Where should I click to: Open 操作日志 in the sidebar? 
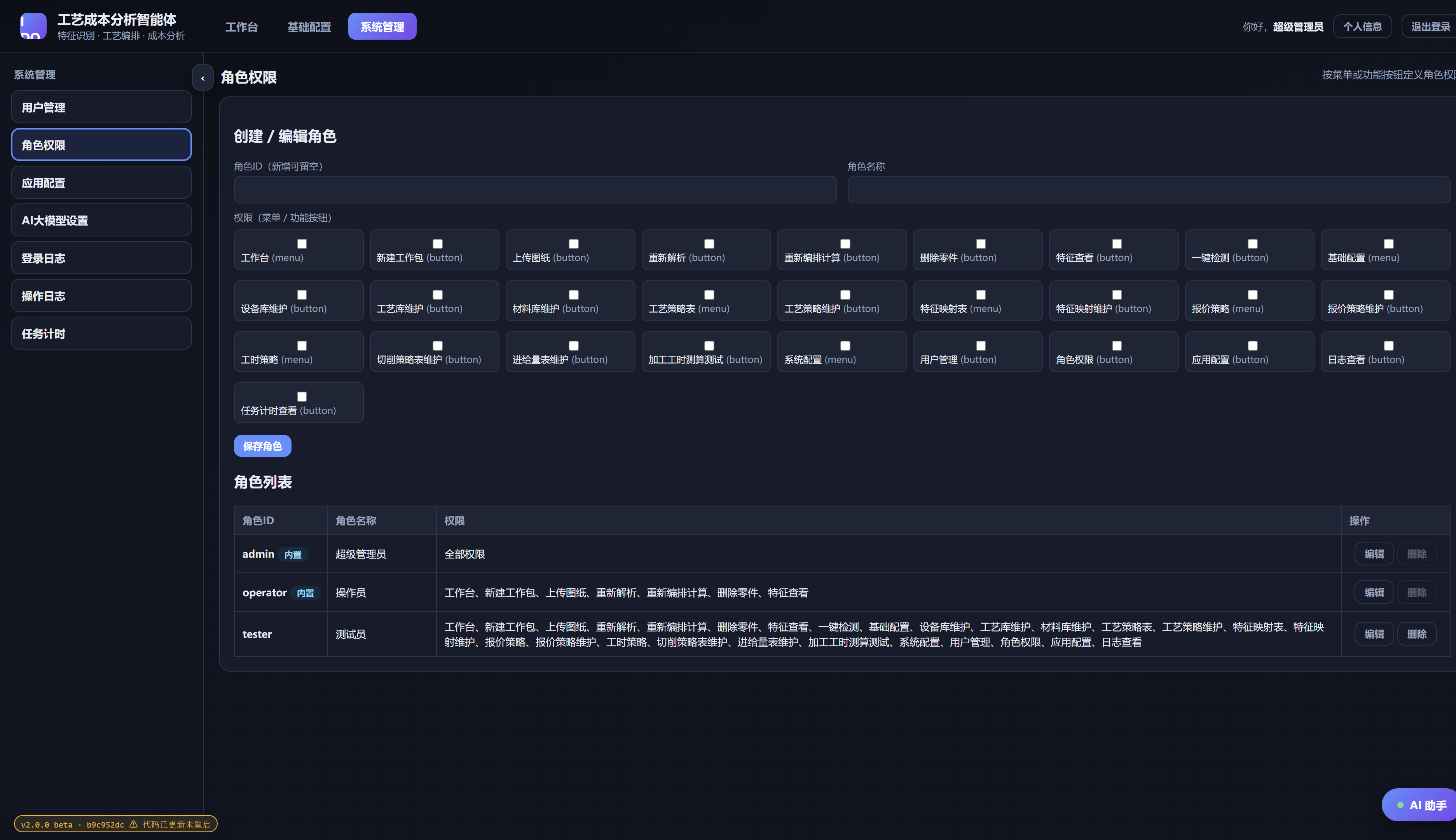[101, 296]
